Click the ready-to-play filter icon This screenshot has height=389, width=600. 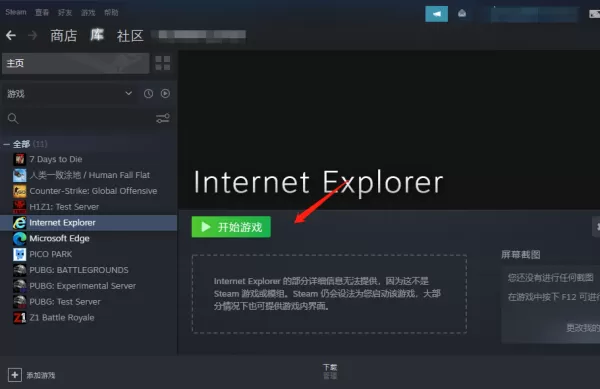165,94
